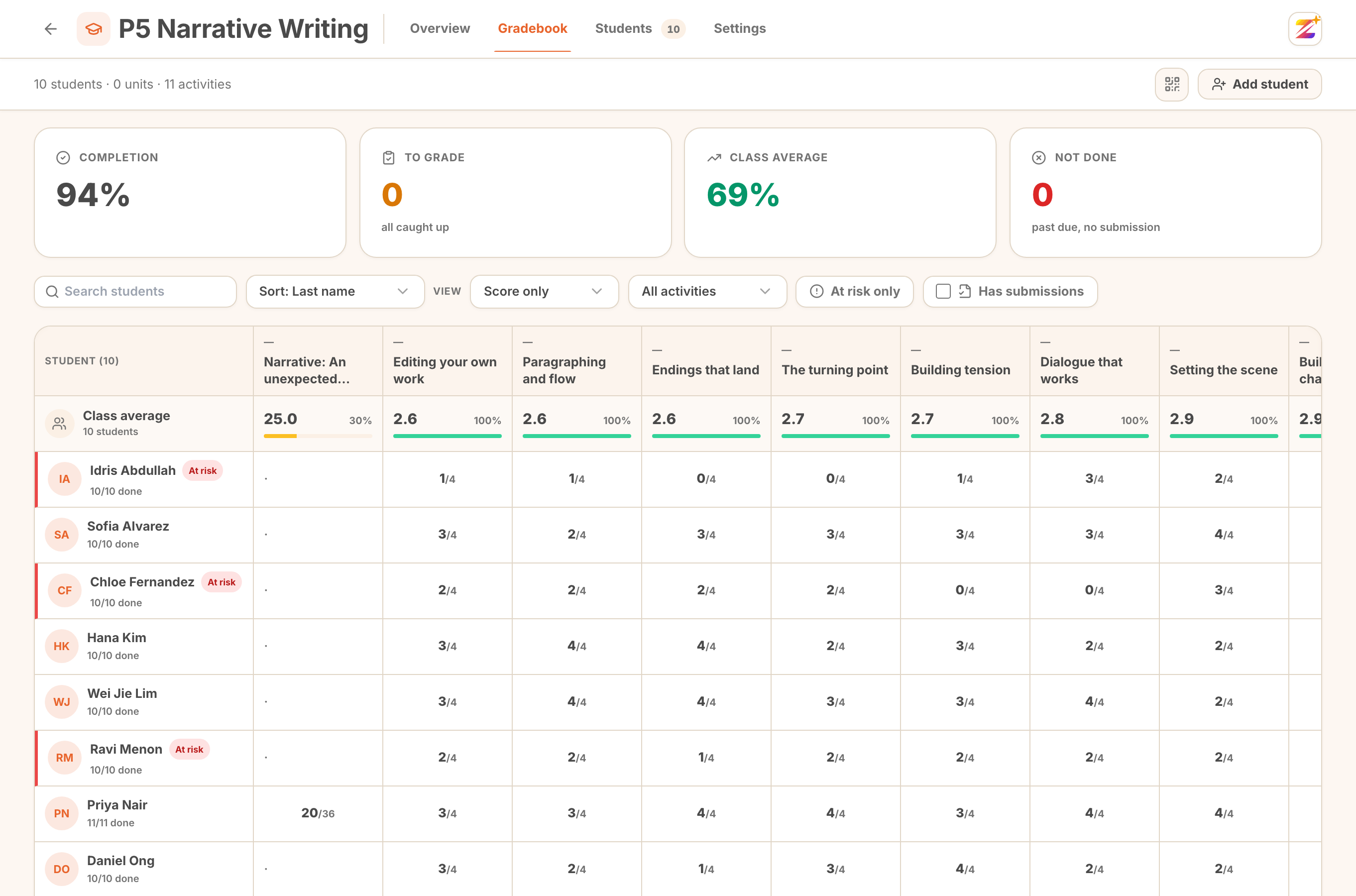Image resolution: width=1356 pixels, height=896 pixels.
Task: Open the Dialogue that works column header
Action: (x=1094, y=361)
